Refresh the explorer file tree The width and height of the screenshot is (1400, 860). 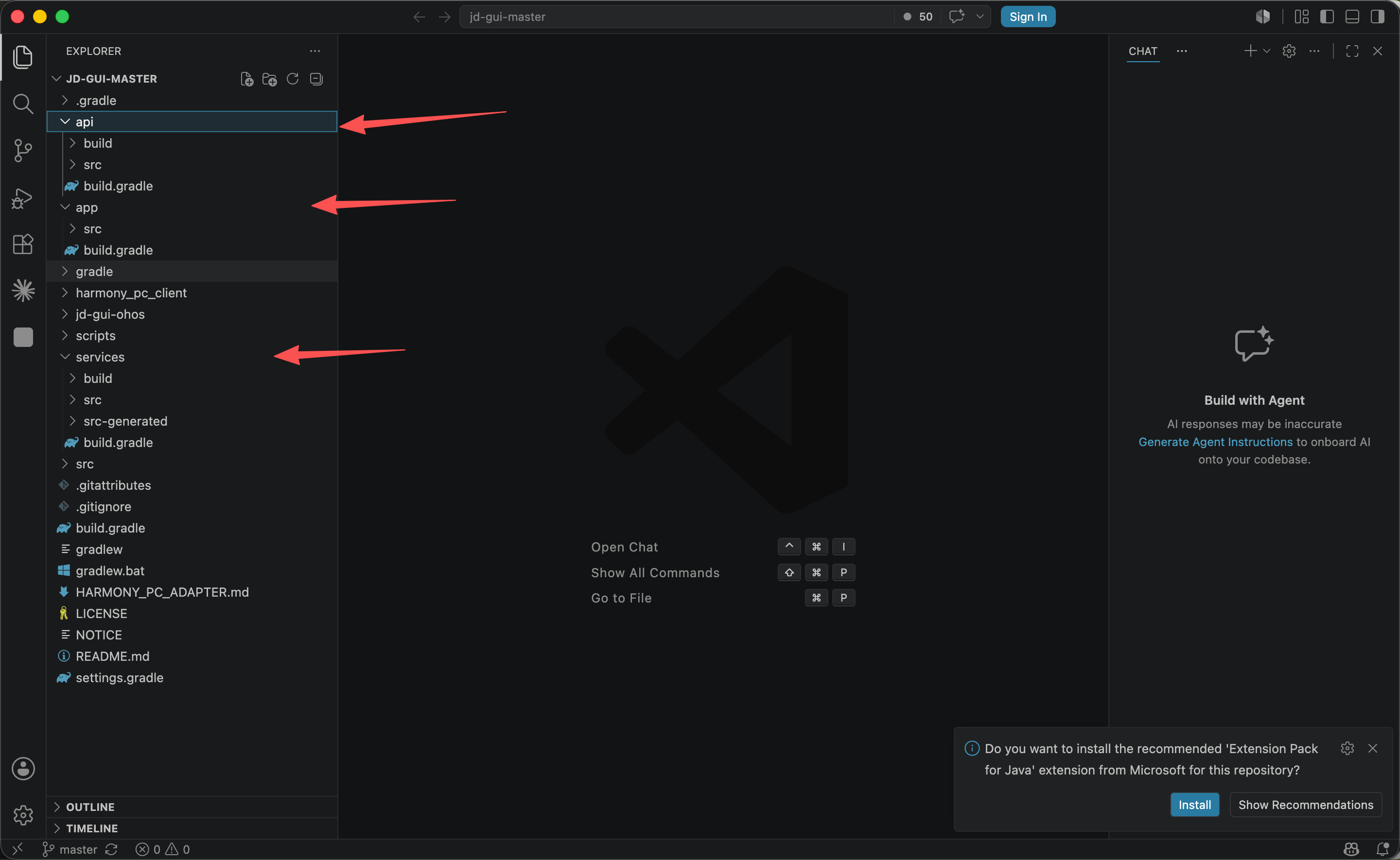click(293, 79)
